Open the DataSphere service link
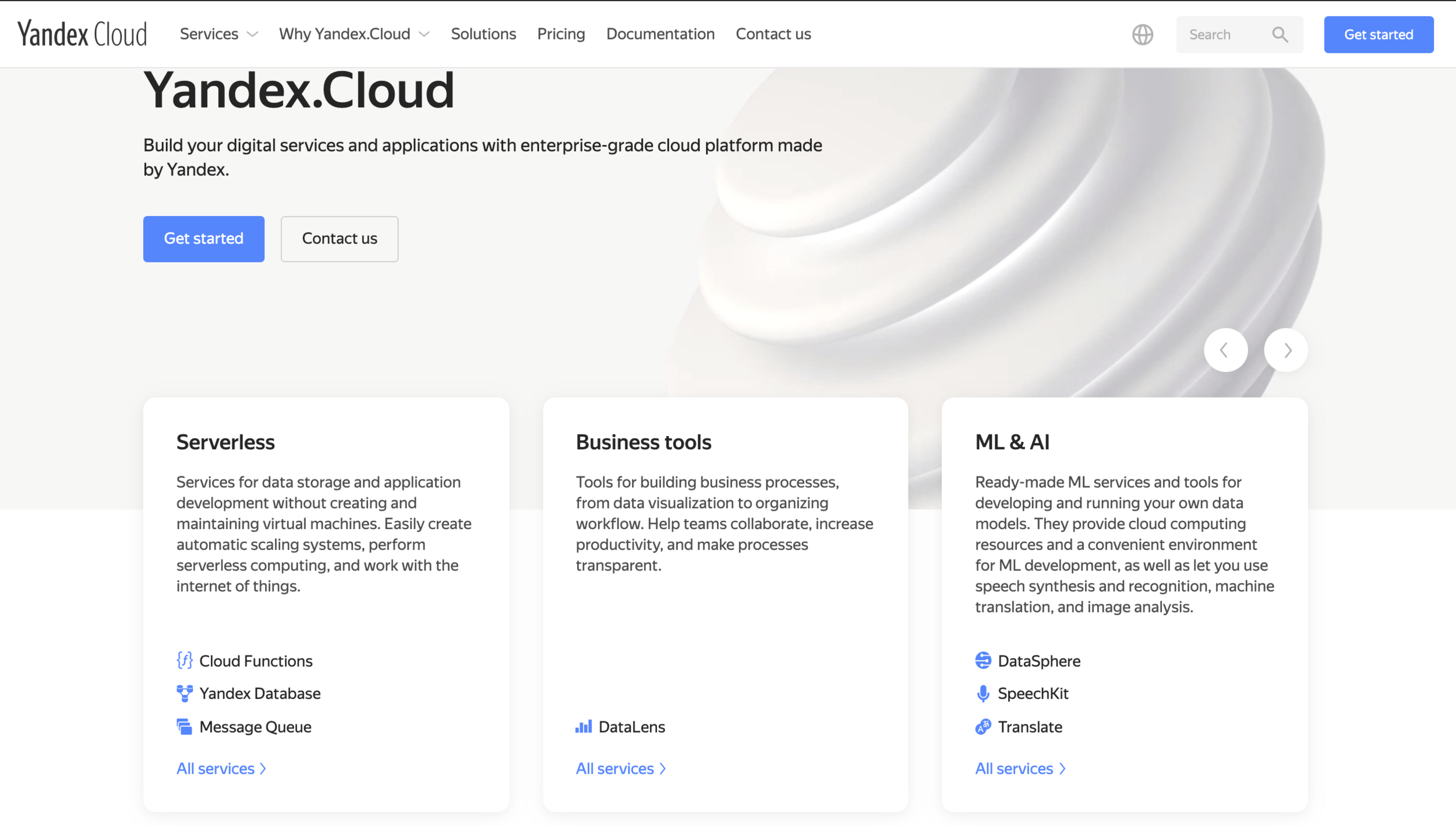This screenshot has width=1456, height=826. pyautogui.click(x=1038, y=661)
